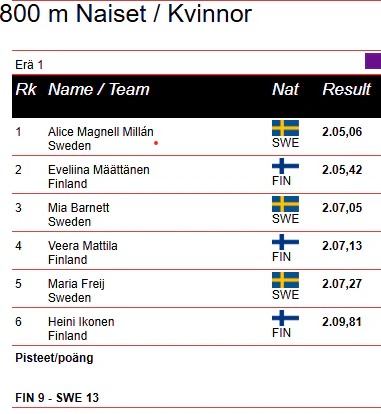
Task: Click the purple box beside Erä 1
Action: (x=373, y=61)
